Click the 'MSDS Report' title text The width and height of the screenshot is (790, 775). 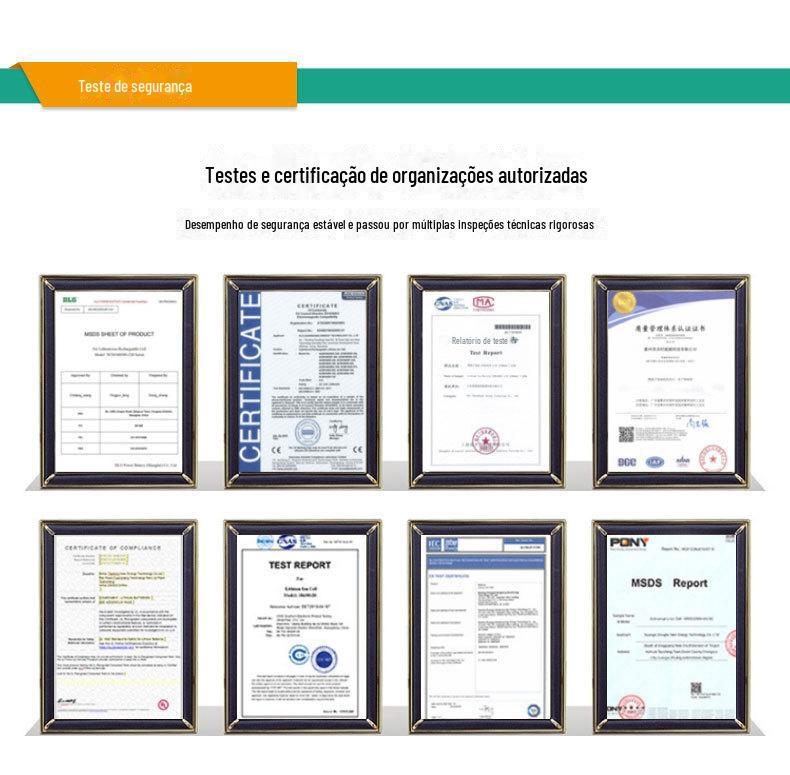pyautogui.click(x=669, y=583)
